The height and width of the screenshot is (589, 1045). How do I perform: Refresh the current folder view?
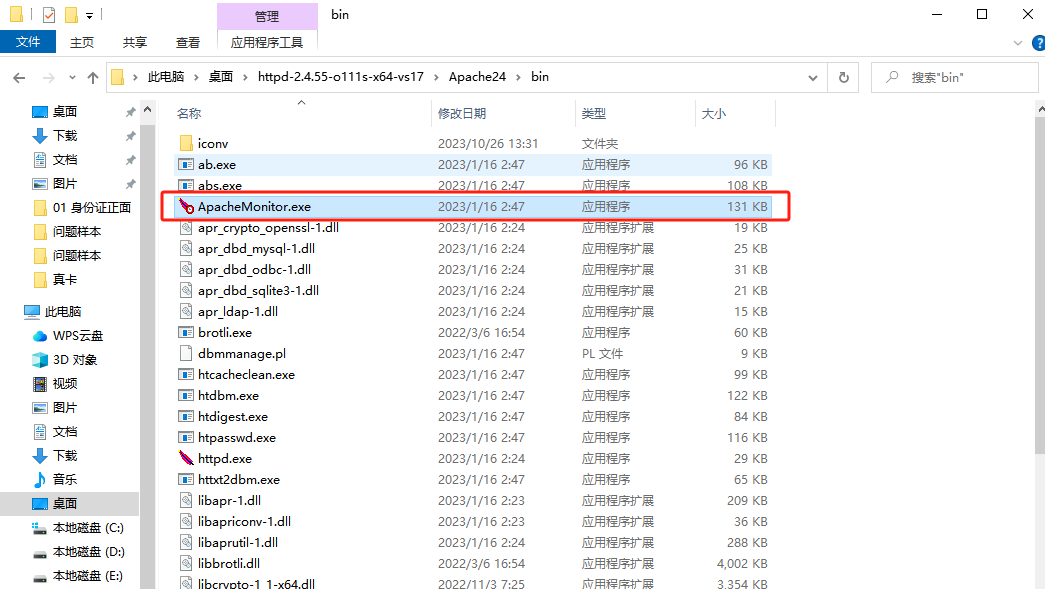pyautogui.click(x=844, y=77)
